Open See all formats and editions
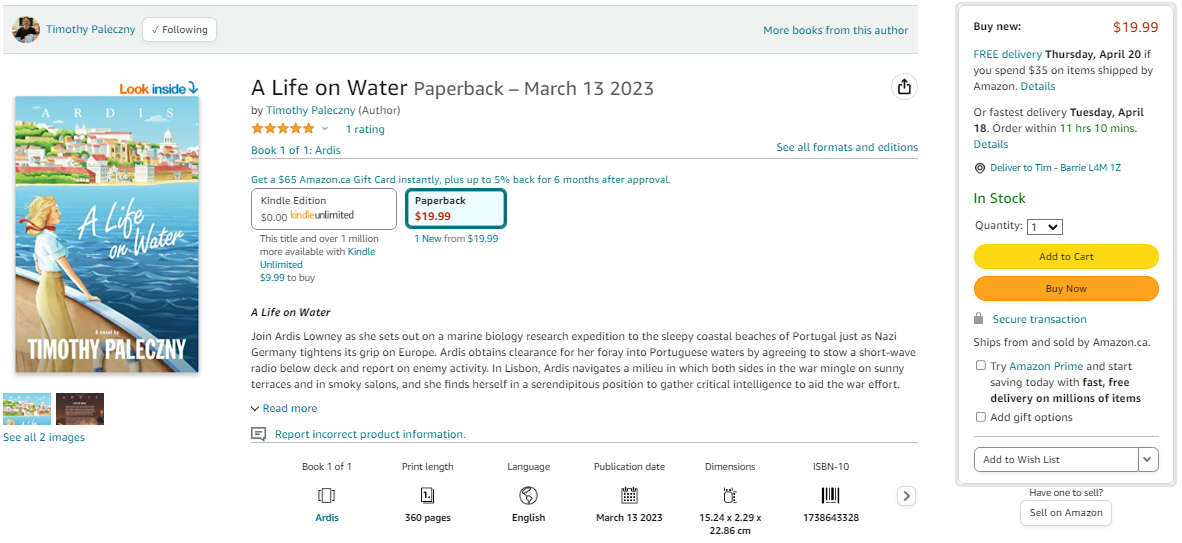The width and height of the screenshot is (1182, 543). pyautogui.click(x=847, y=147)
